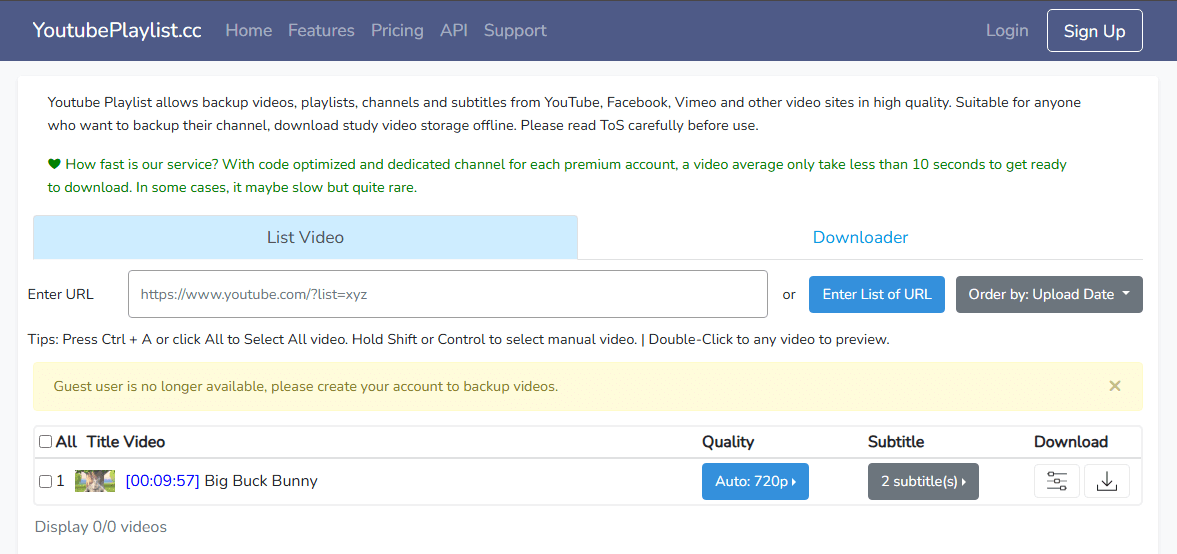Open the settings sliders icon for the video

(1056, 481)
